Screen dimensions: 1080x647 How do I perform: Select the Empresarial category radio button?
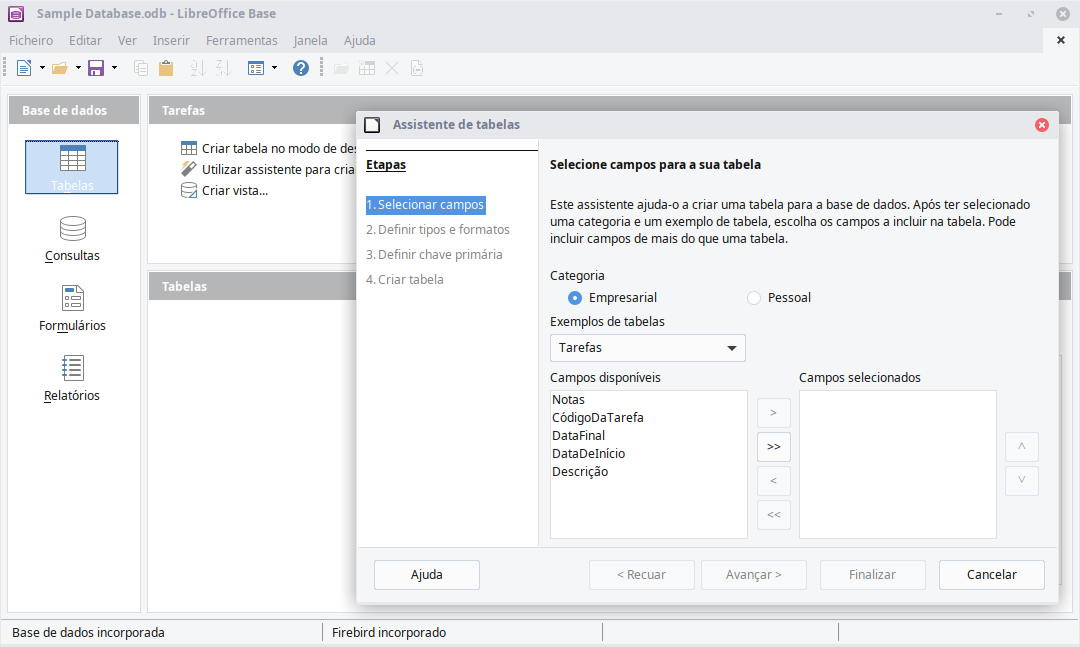pyautogui.click(x=575, y=298)
